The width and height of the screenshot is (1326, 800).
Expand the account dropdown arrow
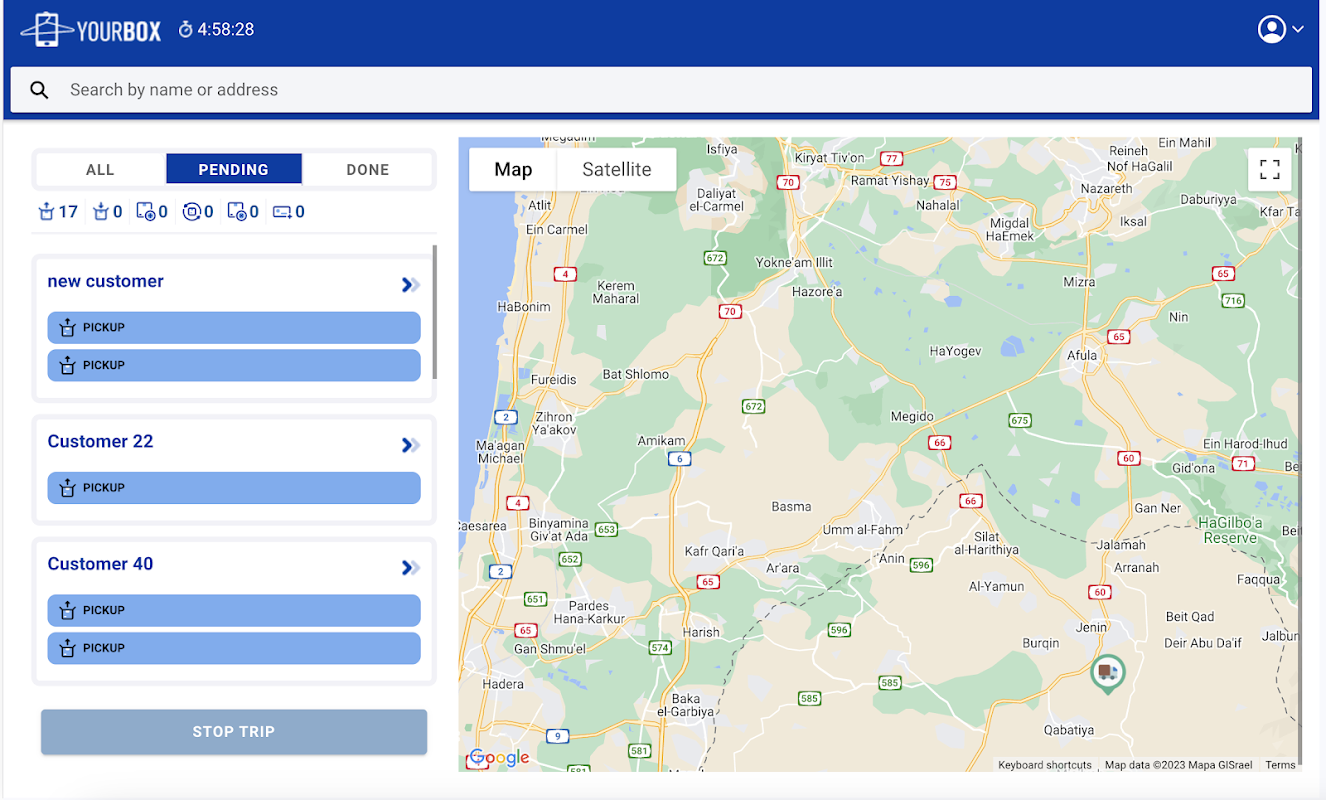(x=1298, y=30)
